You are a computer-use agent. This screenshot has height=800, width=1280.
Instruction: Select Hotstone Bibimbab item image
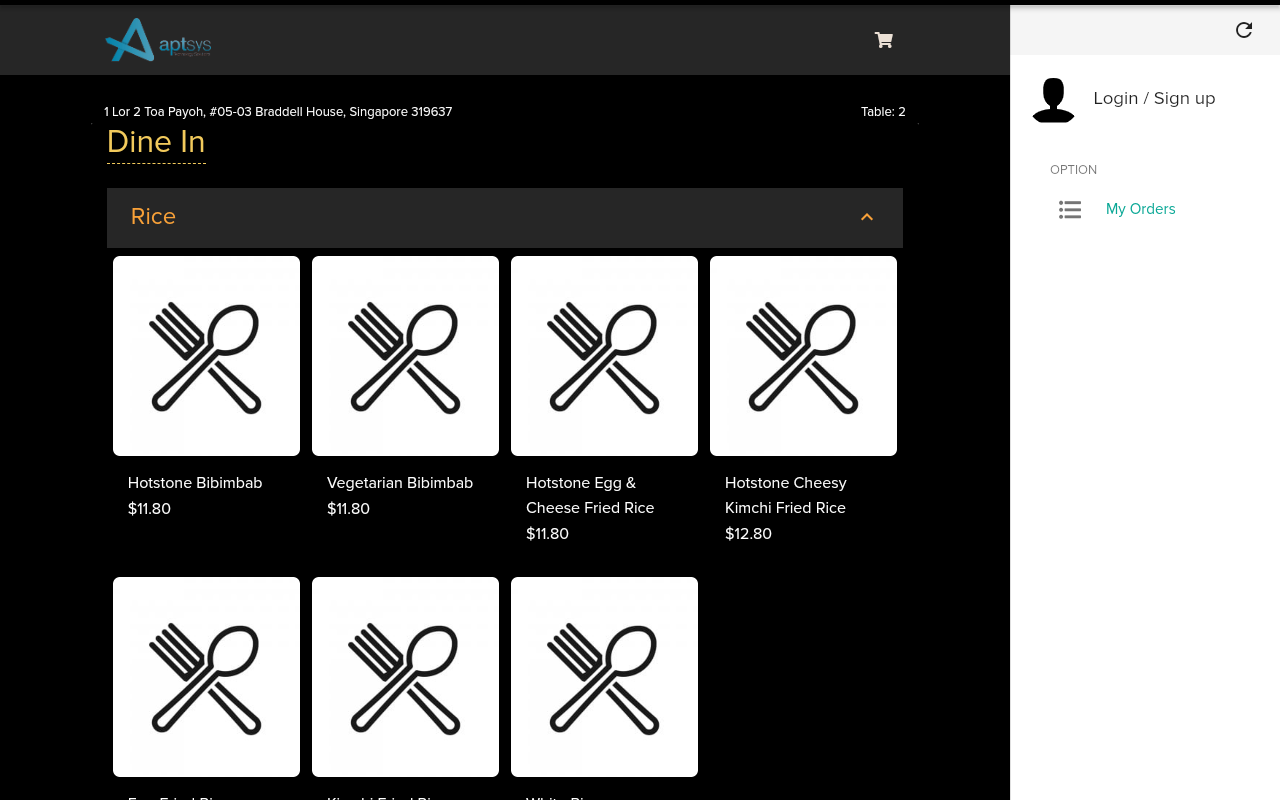click(x=206, y=356)
